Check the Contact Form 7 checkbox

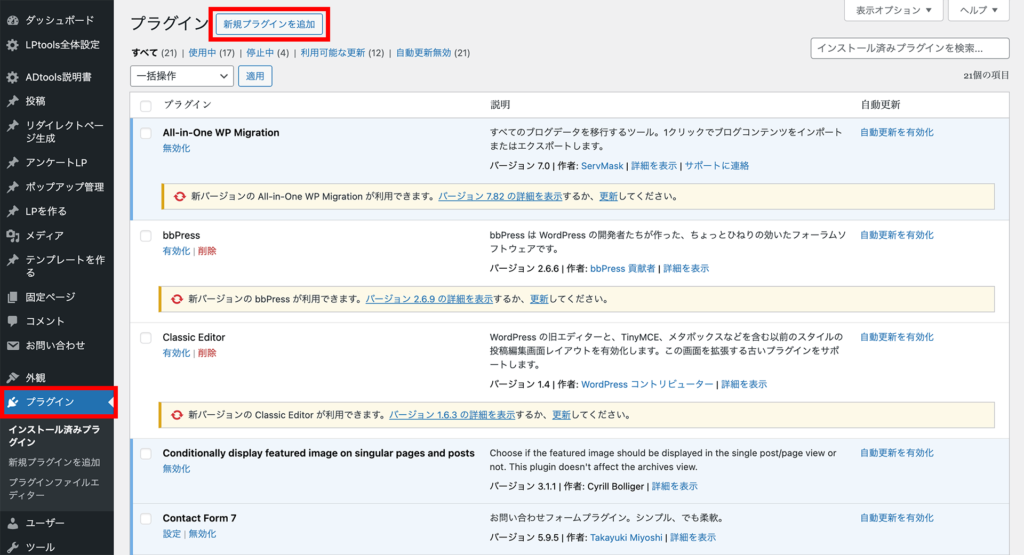tap(146, 518)
